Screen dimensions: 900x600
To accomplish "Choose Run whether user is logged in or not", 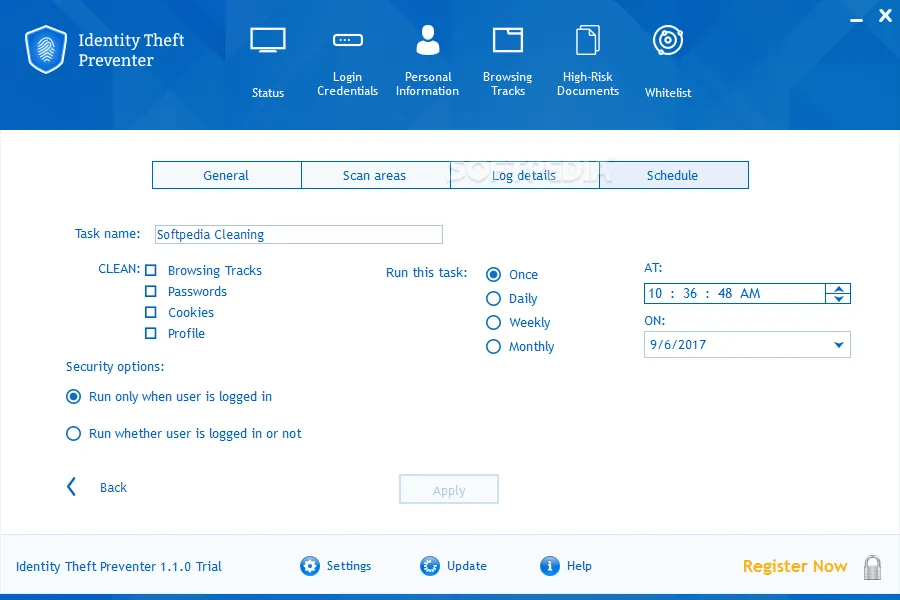I will pyautogui.click(x=73, y=433).
